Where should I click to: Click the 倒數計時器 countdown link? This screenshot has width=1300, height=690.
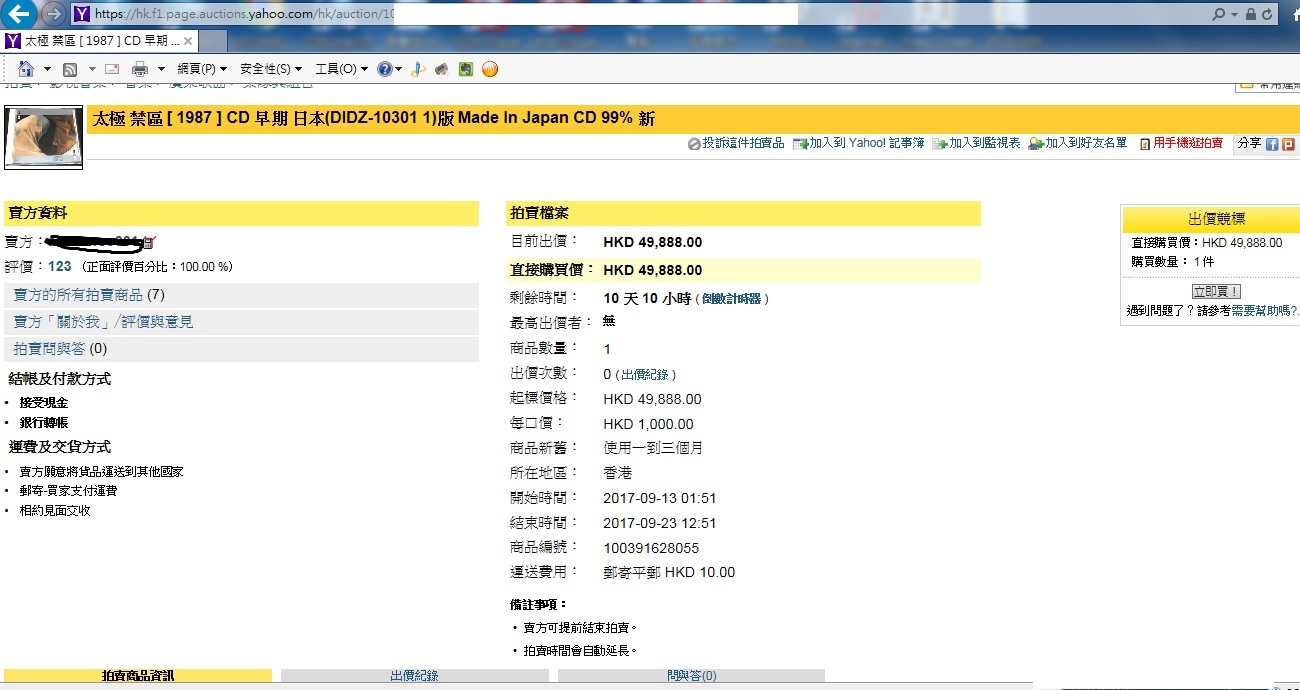pyautogui.click(x=731, y=299)
